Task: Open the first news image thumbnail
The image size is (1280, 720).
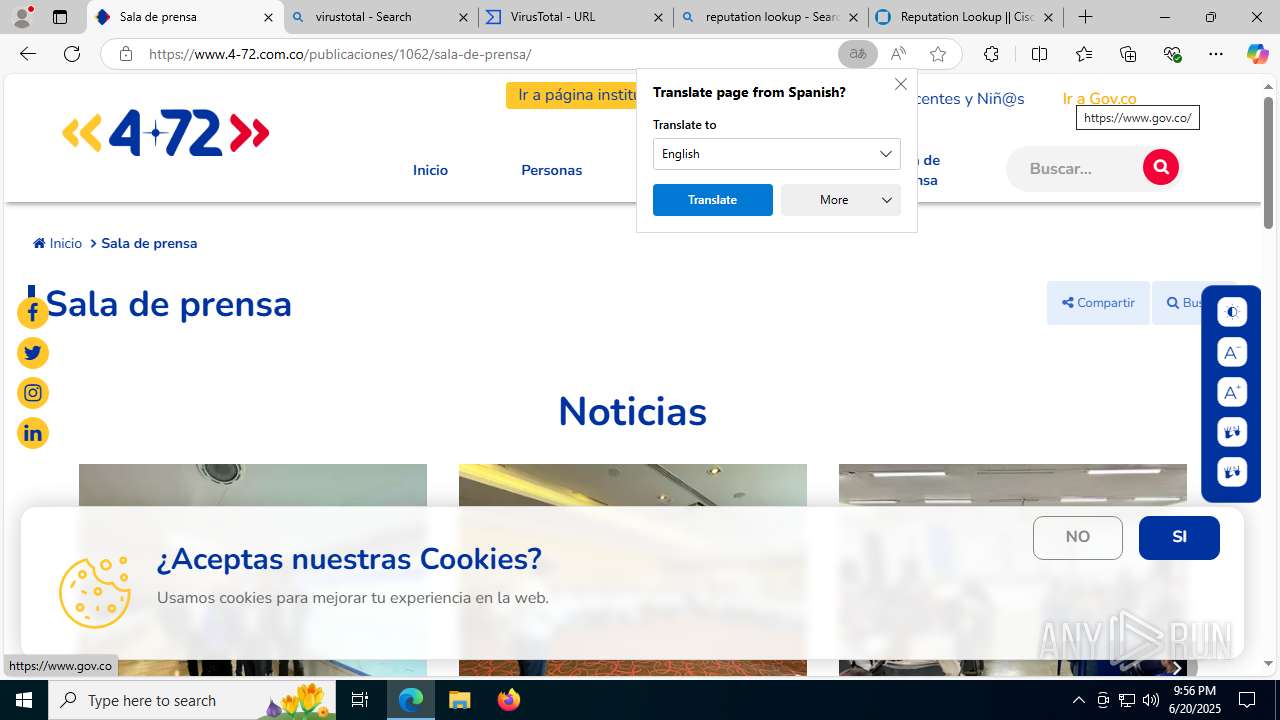Action: click(253, 570)
